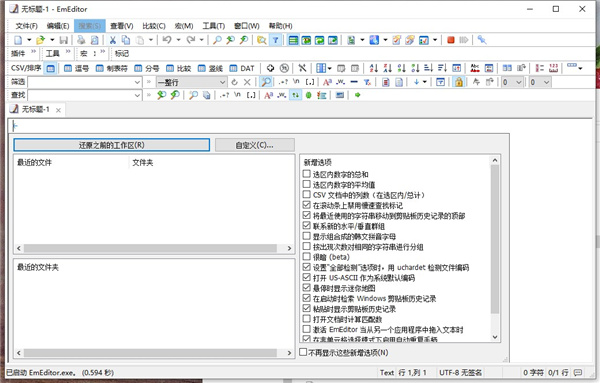
Task: Open the Open-file dropdown arrow
Action: point(52,40)
